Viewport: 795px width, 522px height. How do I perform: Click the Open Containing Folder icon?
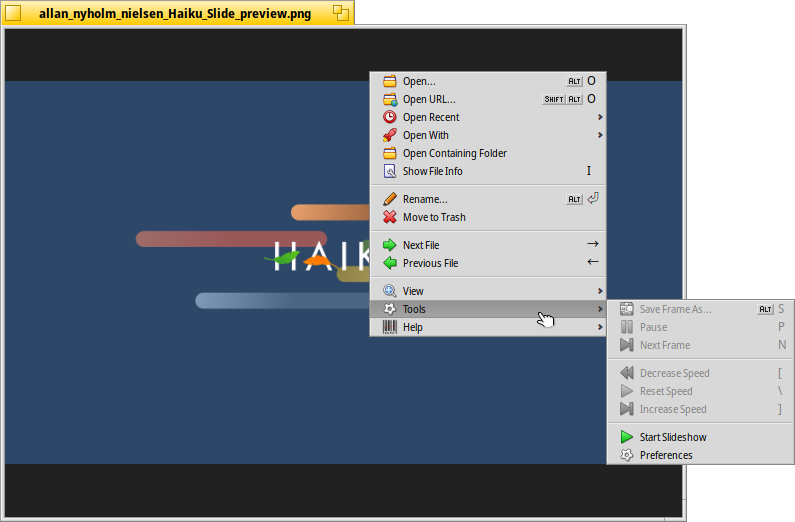tap(389, 153)
